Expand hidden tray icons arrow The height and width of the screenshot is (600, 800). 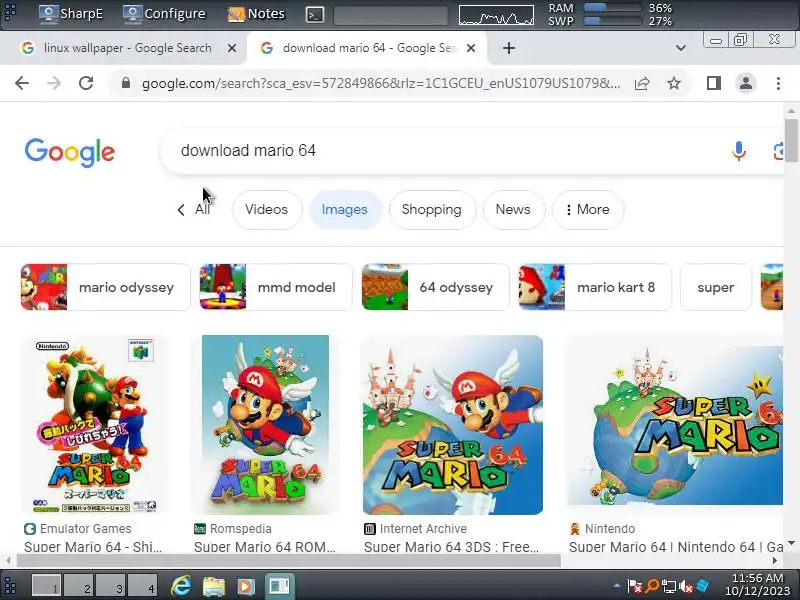[x=617, y=586]
